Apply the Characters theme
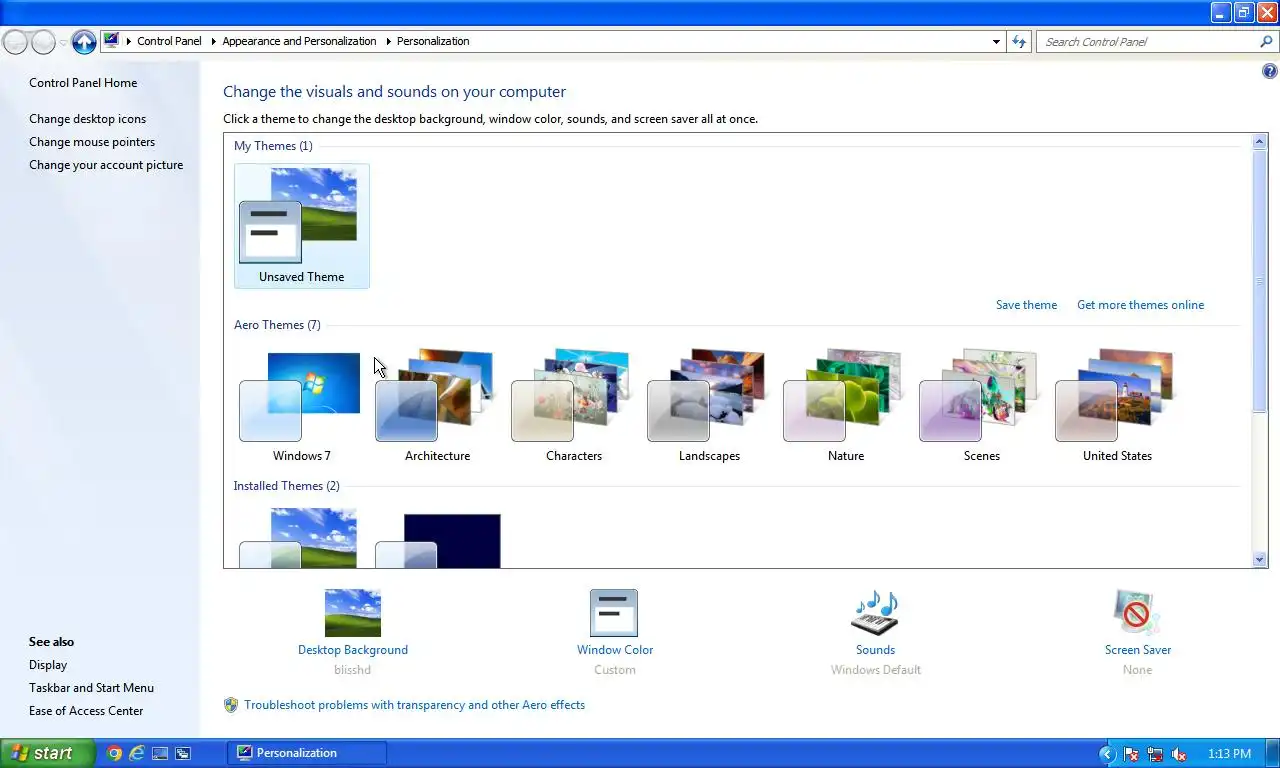1280x768 pixels. [x=573, y=406]
